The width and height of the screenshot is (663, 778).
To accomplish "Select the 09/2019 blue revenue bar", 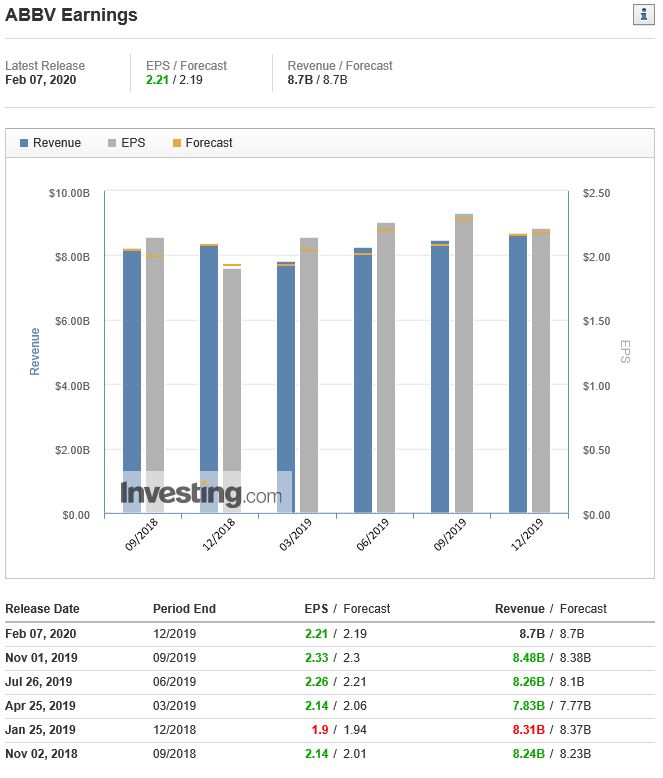I will click(440, 377).
